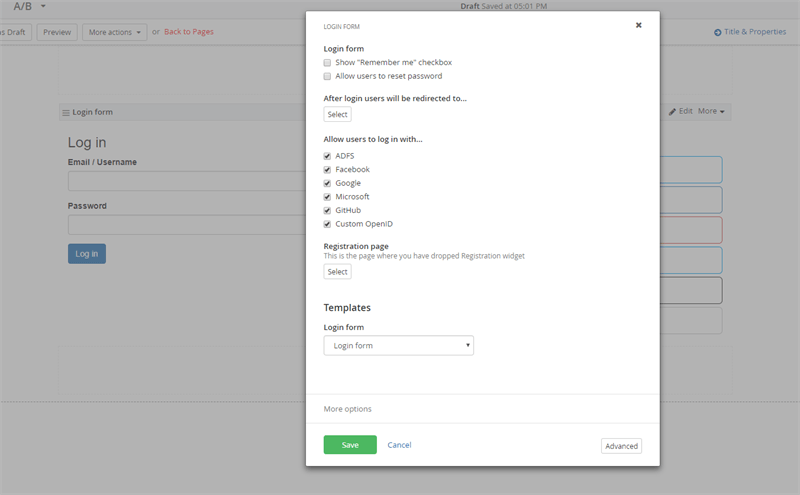Click "Allow users to log in with..." label
Image resolution: width=800 pixels, height=495 pixels.
coord(373,139)
